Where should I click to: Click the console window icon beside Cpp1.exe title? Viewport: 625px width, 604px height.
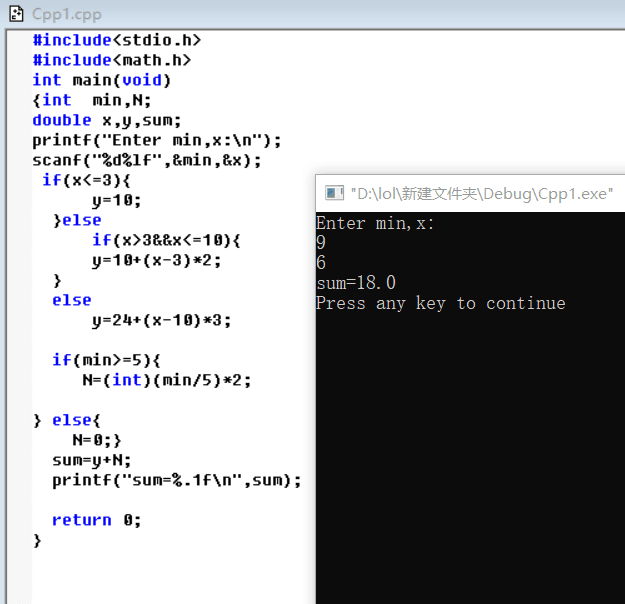click(334, 193)
